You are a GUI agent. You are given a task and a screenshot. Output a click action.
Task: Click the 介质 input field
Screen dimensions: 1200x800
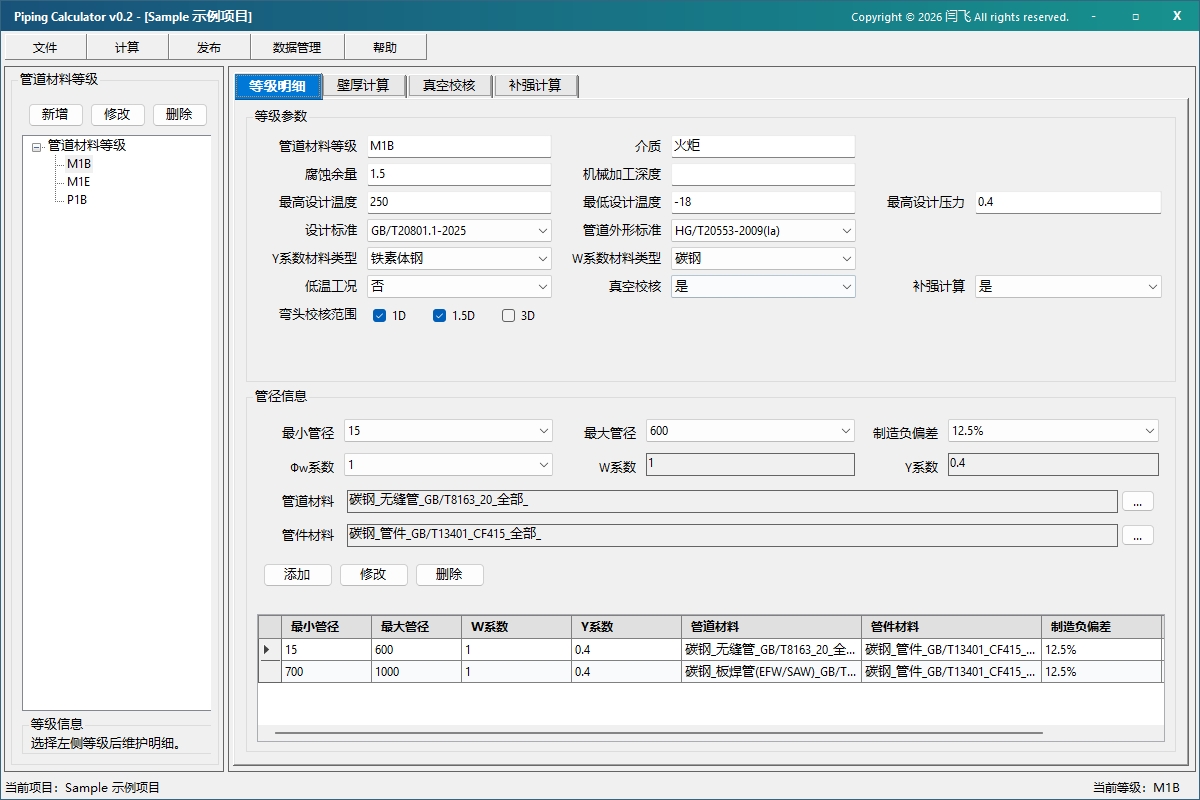[763, 146]
